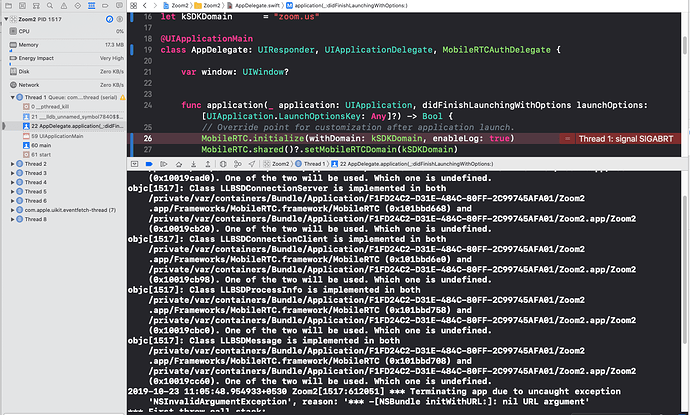Screen dimensions: 690x415
Task: Select the Memory gauge row
Action: pos(64,45)
